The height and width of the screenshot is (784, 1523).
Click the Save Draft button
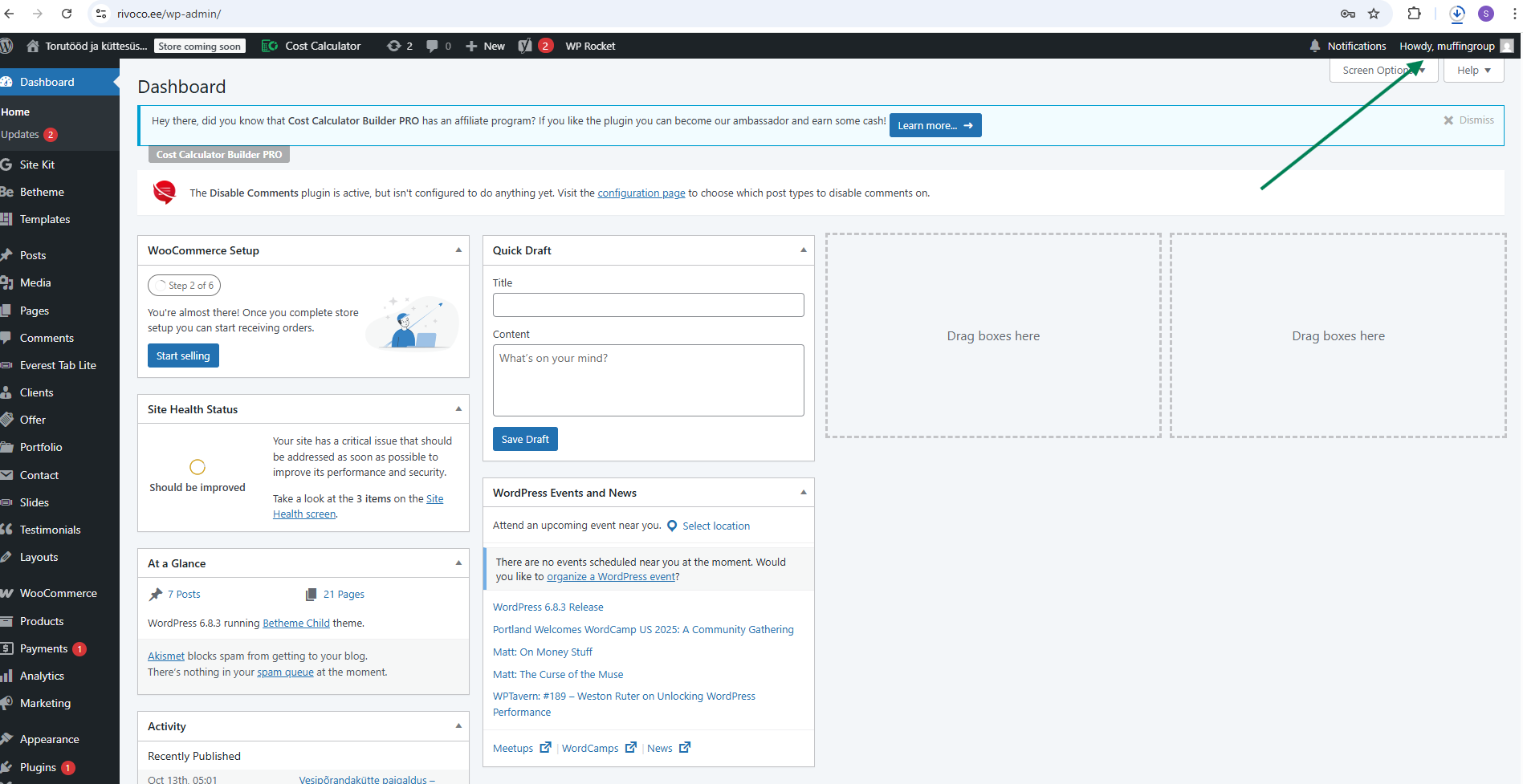[525, 439]
